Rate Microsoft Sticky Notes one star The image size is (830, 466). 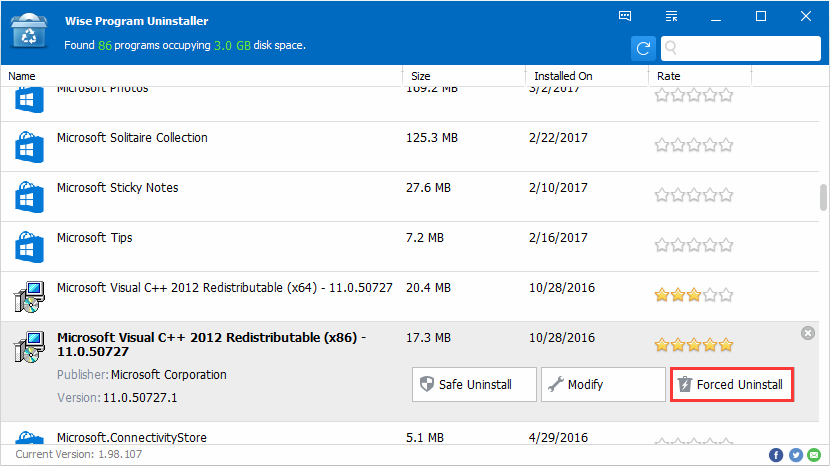pyautogui.click(x=662, y=195)
